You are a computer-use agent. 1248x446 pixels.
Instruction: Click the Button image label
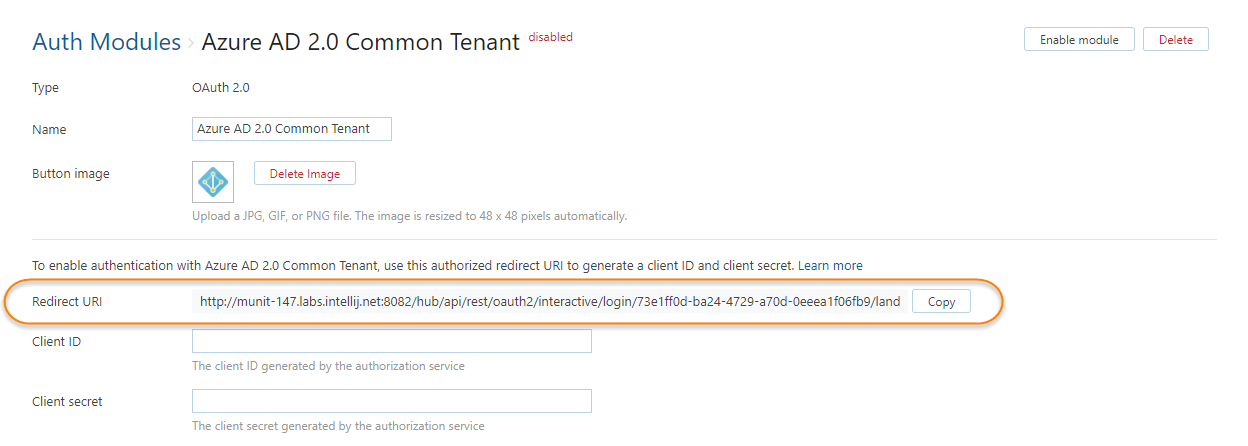point(71,174)
